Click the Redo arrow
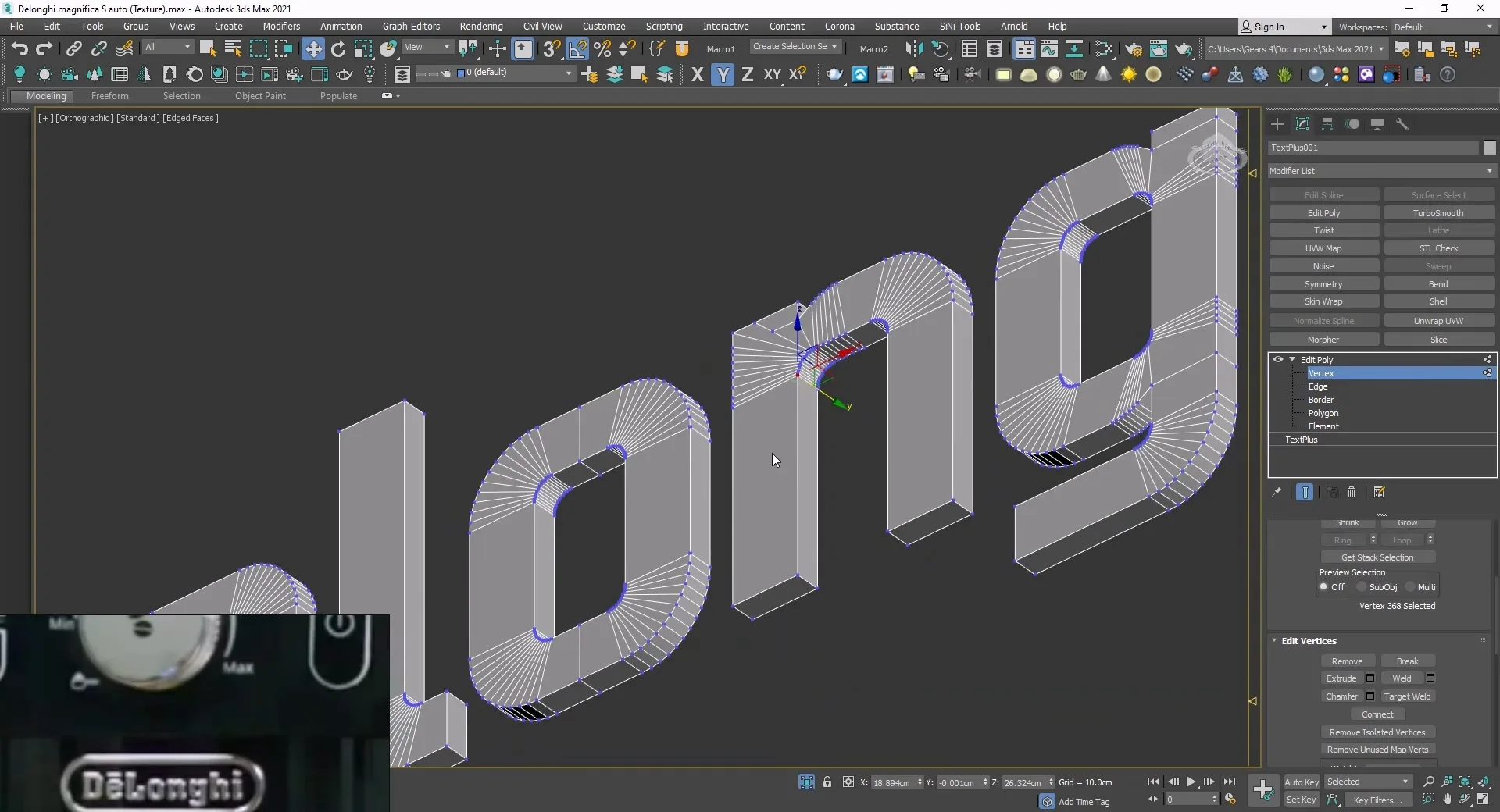The width and height of the screenshot is (1500, 812). pos(45,48)
